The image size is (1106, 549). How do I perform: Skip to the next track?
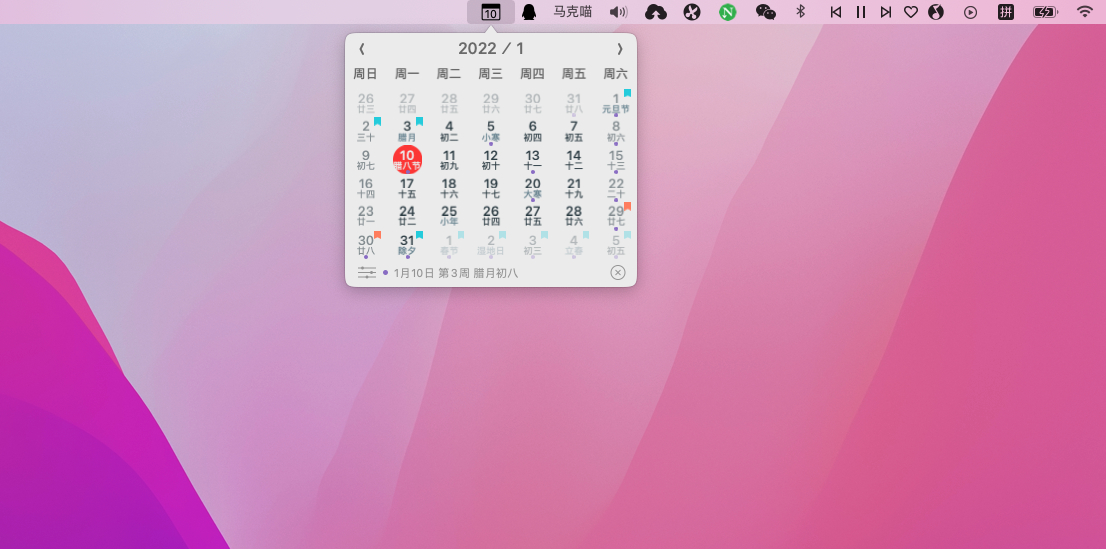[x=886, y=12]
